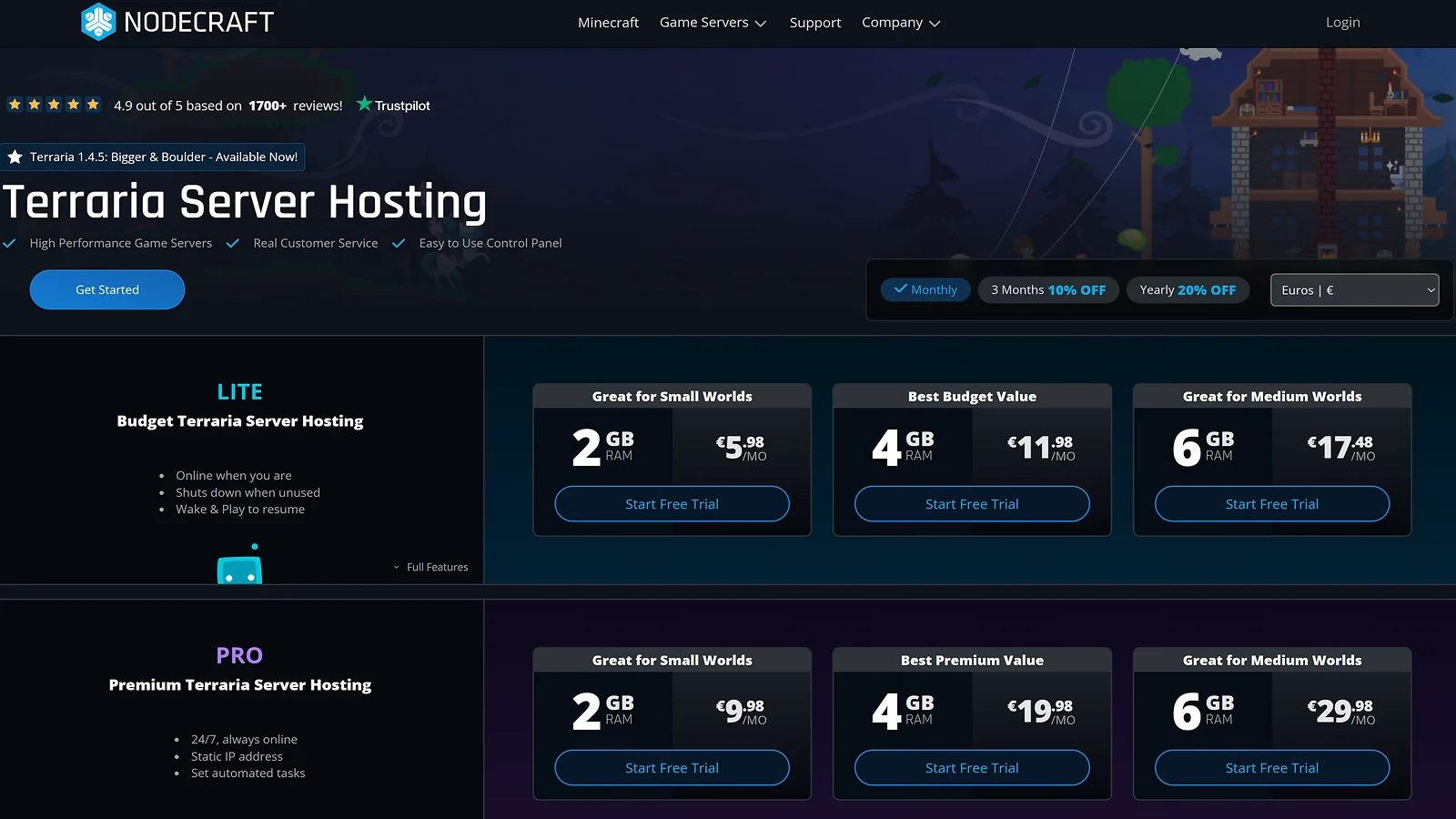Click the Terraria Server Hosting title
This screenshot has width=1456, height=819.
(245, 202)
